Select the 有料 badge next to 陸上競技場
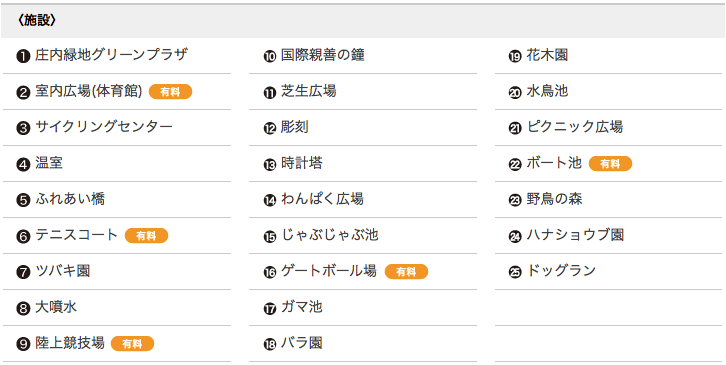 [132, 344]
